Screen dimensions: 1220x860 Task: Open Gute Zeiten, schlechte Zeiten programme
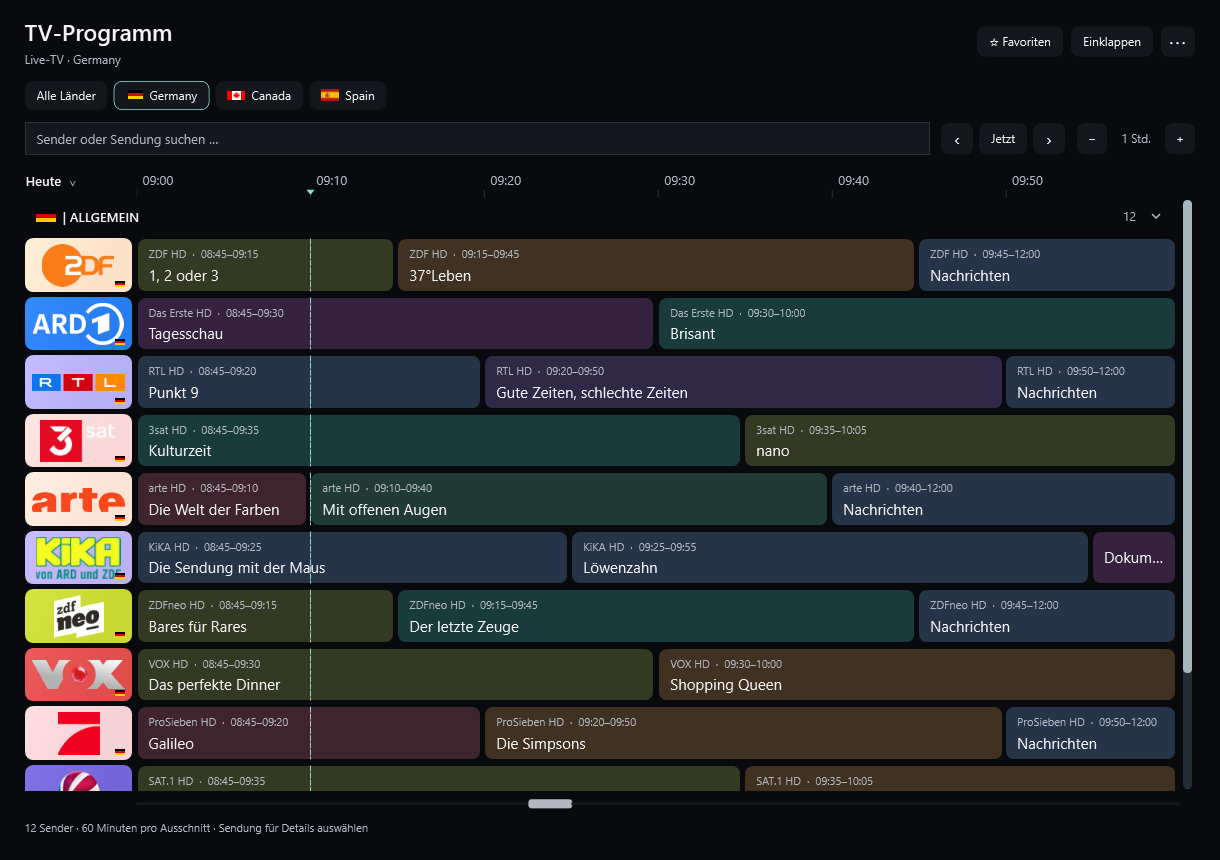click(743, 382)
